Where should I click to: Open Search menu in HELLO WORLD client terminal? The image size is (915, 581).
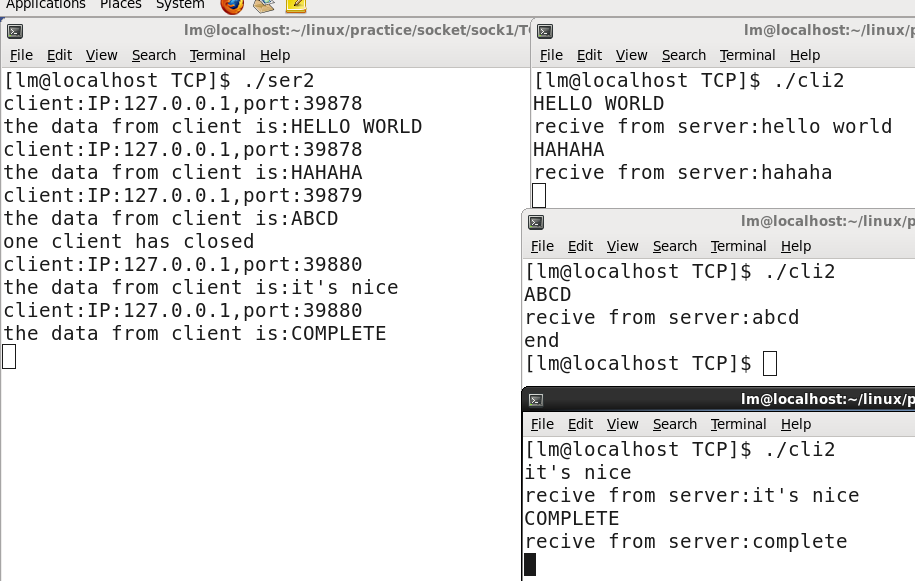point(683,55)
